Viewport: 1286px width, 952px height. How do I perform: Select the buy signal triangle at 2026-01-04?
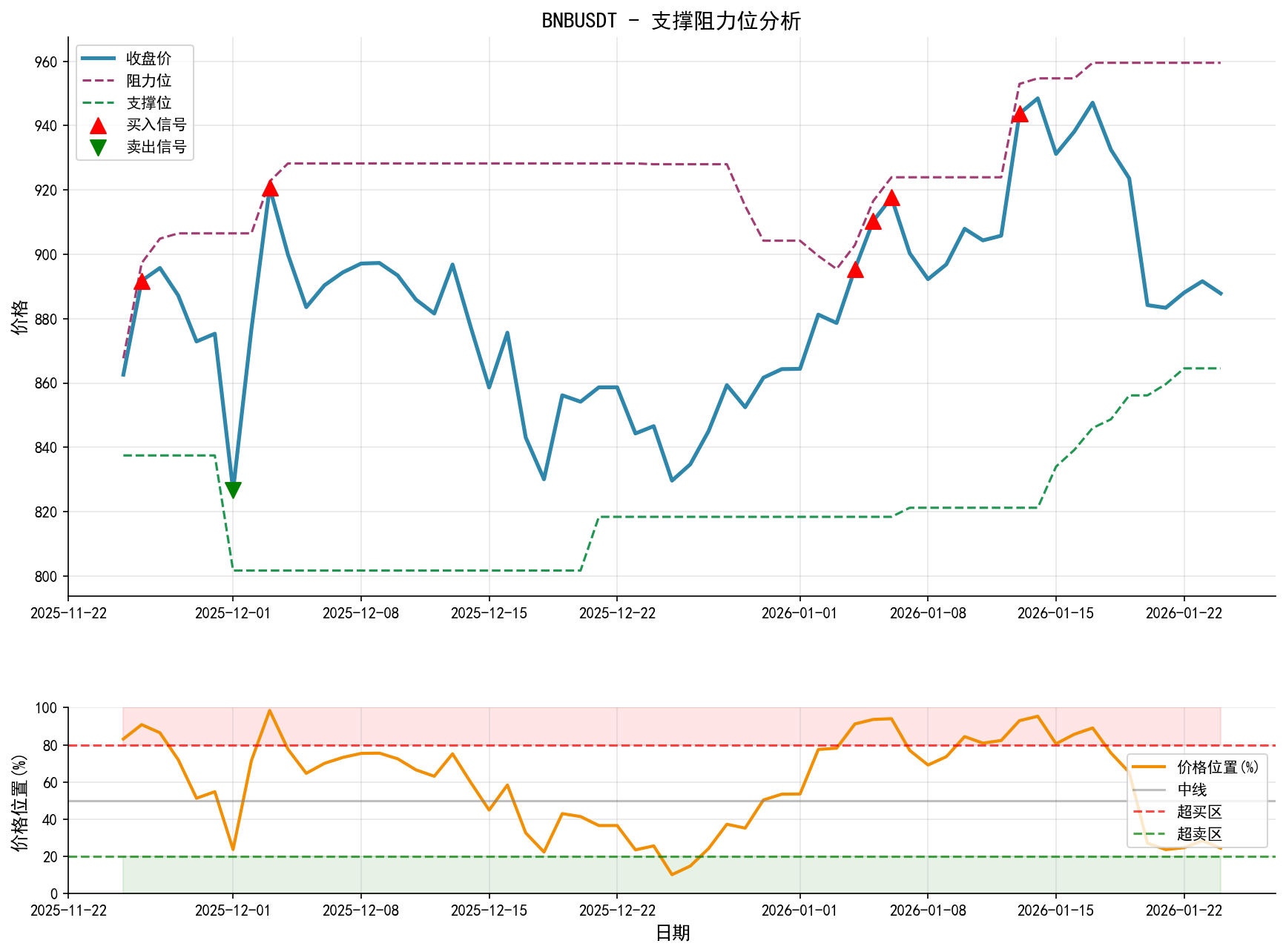(x=857, y=271)
